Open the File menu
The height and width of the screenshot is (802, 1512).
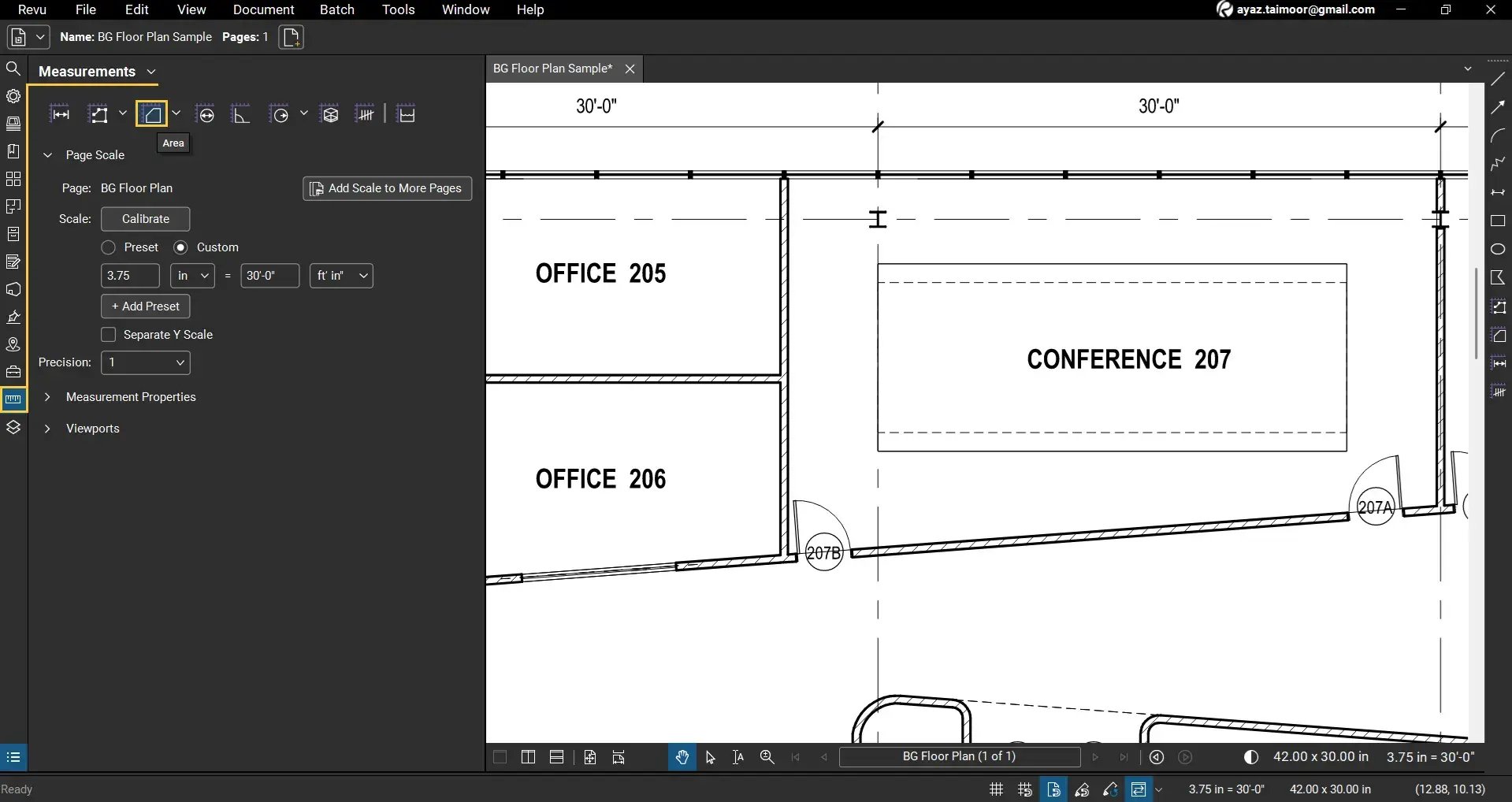pyautogui.click(x=86, y=9)
